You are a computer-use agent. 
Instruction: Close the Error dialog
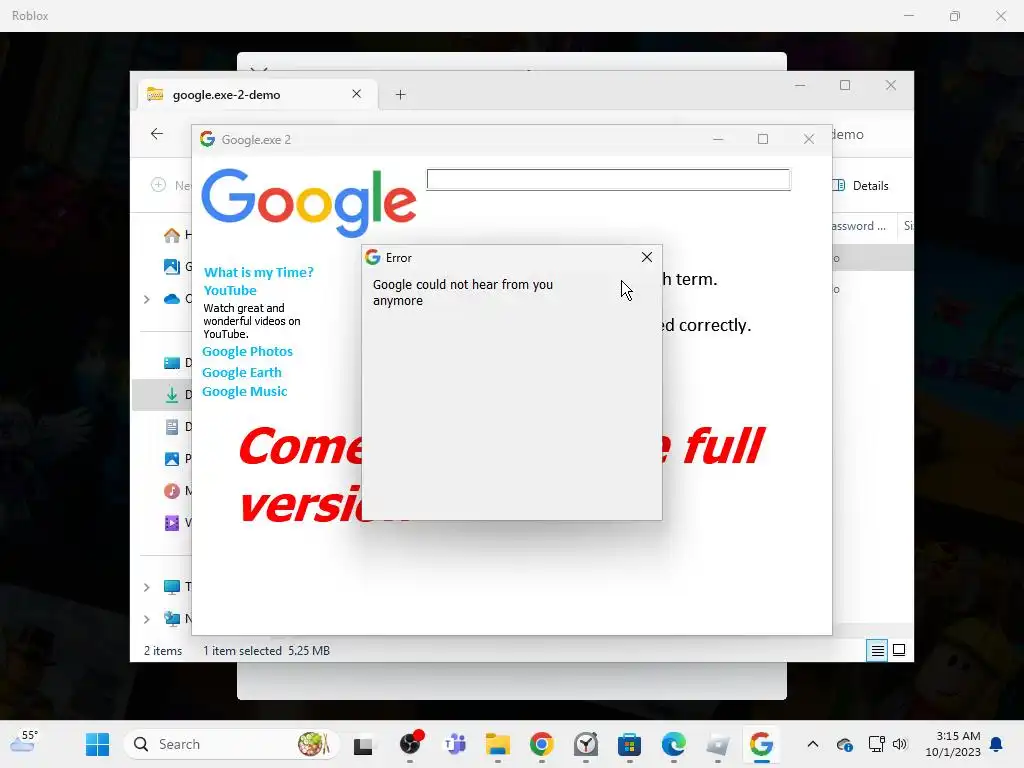(647, 257)
